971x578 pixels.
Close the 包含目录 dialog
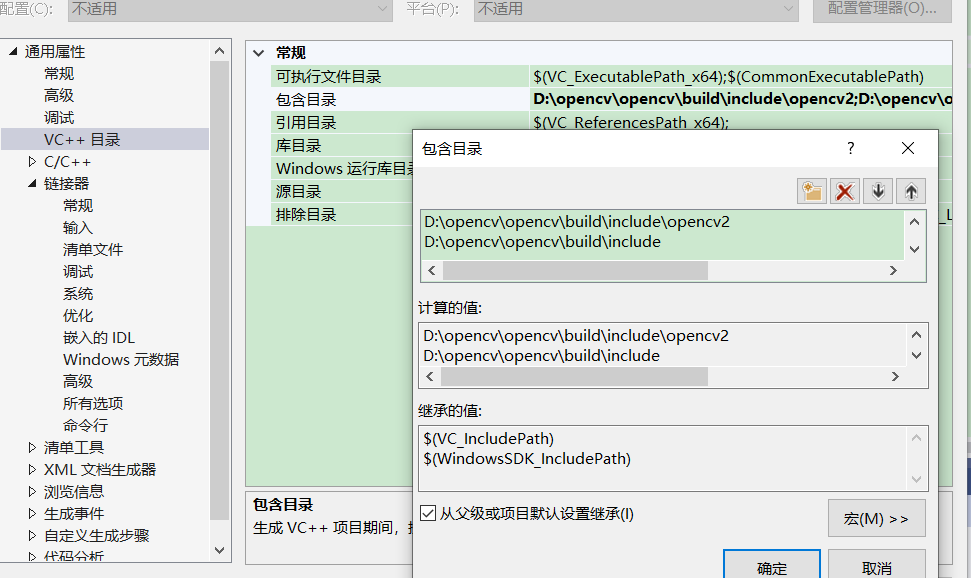tap(908, 148)
